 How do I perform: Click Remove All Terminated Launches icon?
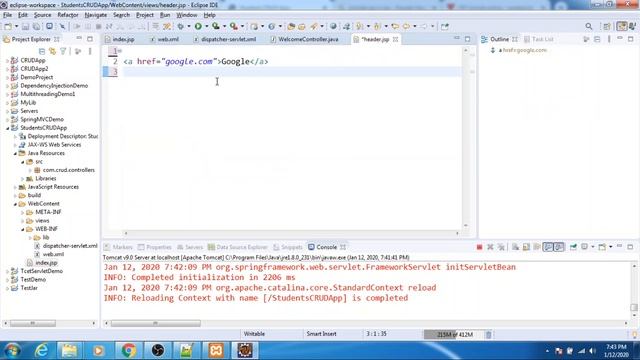(501, 247)
